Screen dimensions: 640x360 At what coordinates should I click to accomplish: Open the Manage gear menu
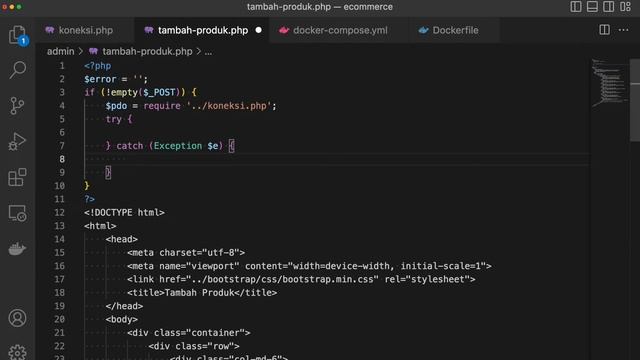[17, 352]
